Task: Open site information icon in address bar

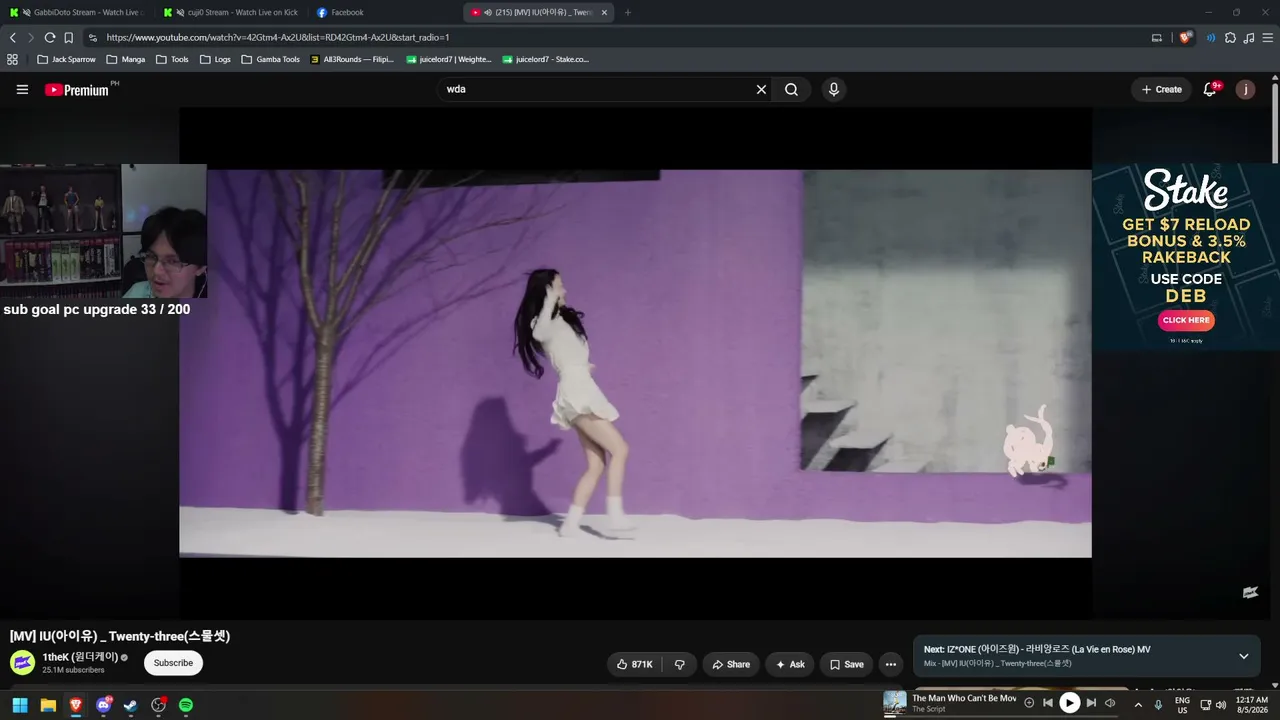Action: click(x=93, y=37)
